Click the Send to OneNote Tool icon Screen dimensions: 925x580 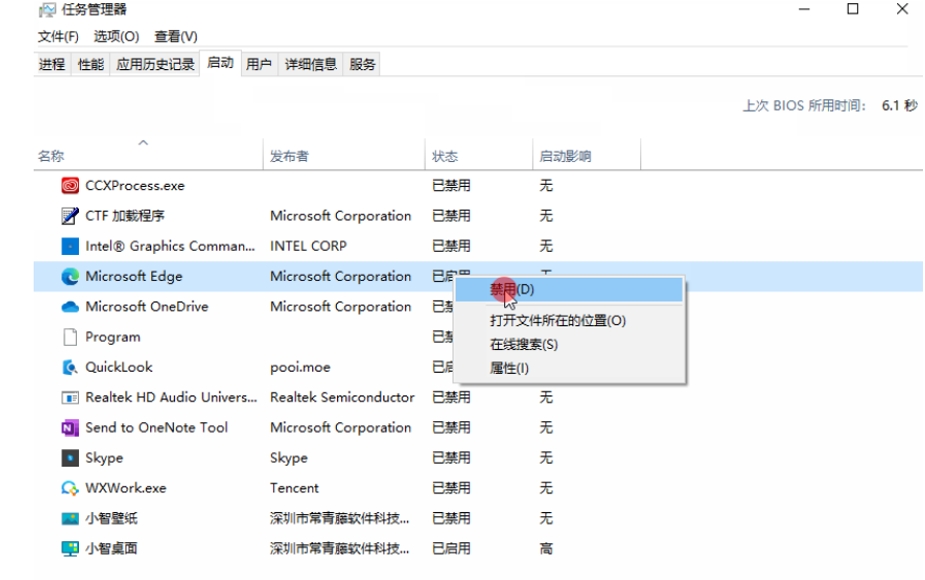click(70, 428)
